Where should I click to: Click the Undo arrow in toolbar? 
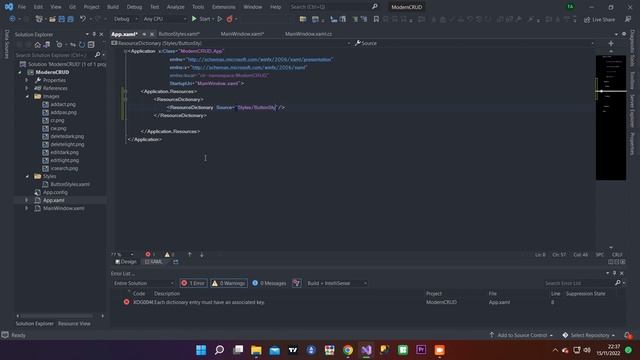tap(83, 19)
